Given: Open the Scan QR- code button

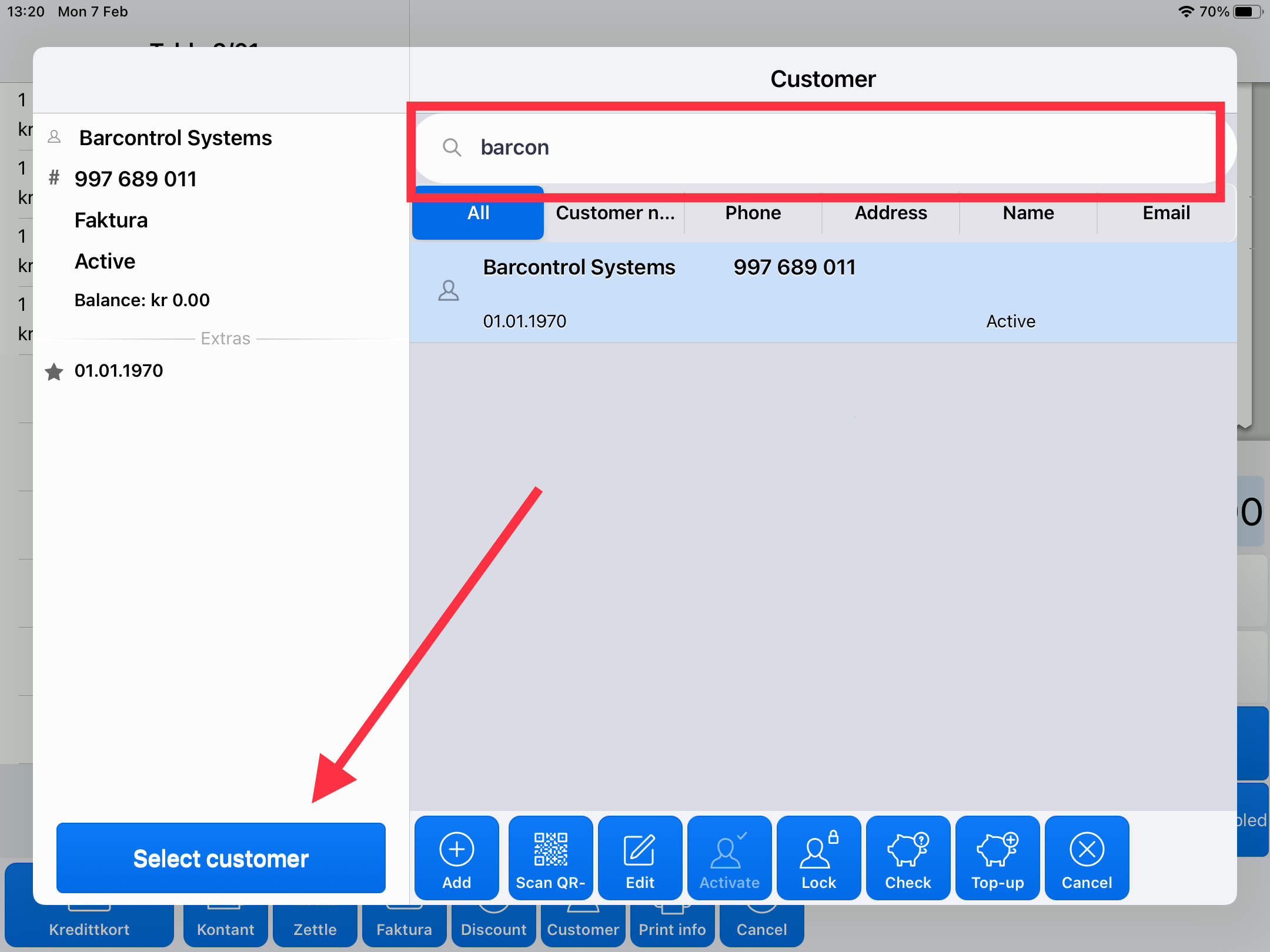Looking at the screenshot, I should click(550, 857).
